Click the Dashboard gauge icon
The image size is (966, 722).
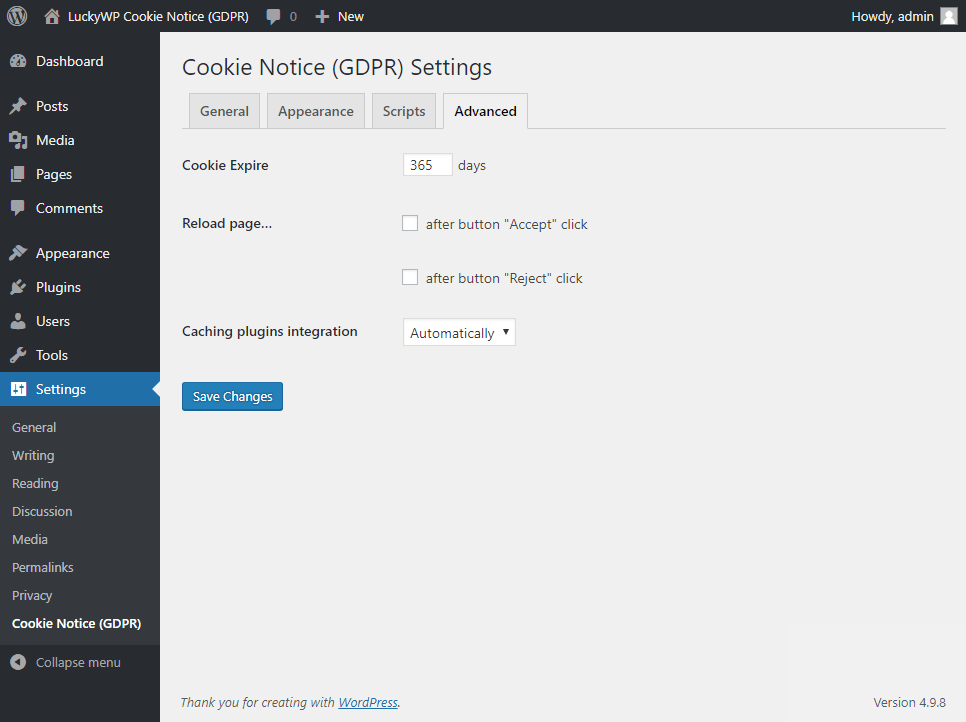(x=18, y=61)
